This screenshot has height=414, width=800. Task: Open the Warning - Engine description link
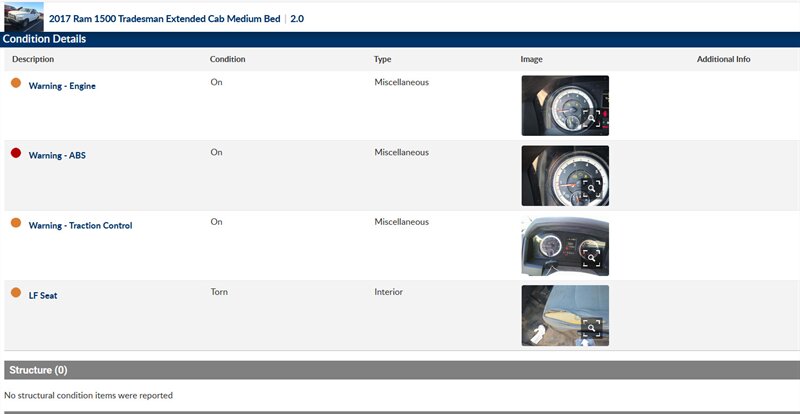(62, 86)
